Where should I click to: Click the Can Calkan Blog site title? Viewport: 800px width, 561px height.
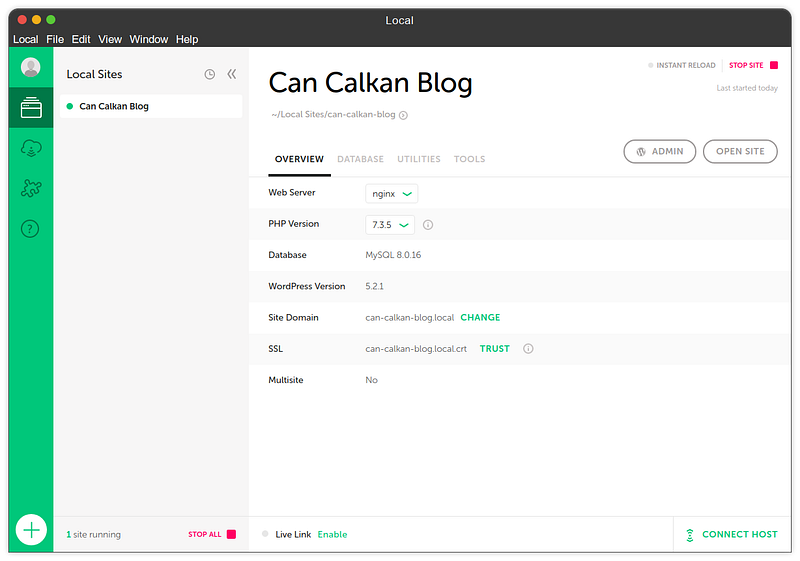(370, 83)
